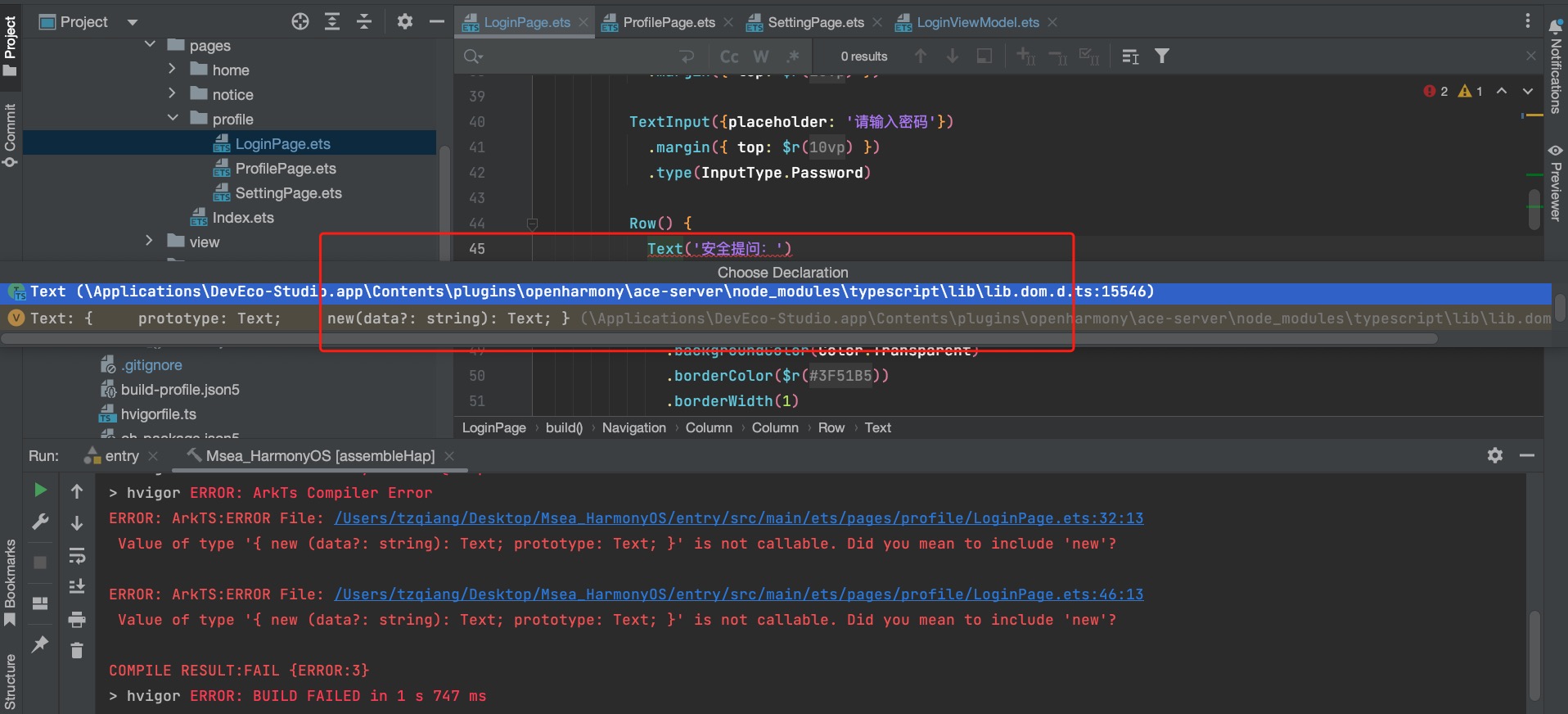Click select all occurrences icon
Image resolution: width=1568 pixels, height=714 pixels.
[x=1089, y=56]
